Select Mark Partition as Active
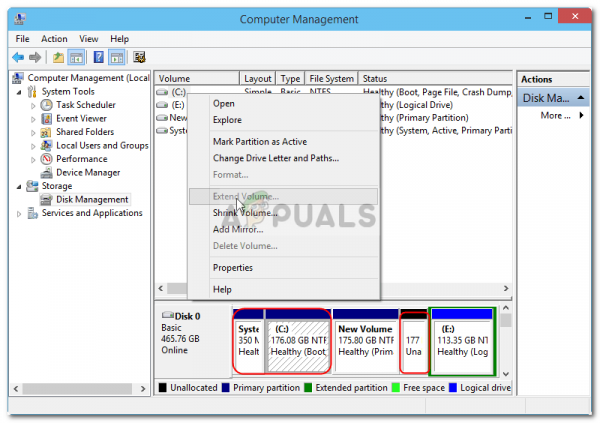This screenshot has width=600, height=423. pyautogui.click(x=284, y=142)
